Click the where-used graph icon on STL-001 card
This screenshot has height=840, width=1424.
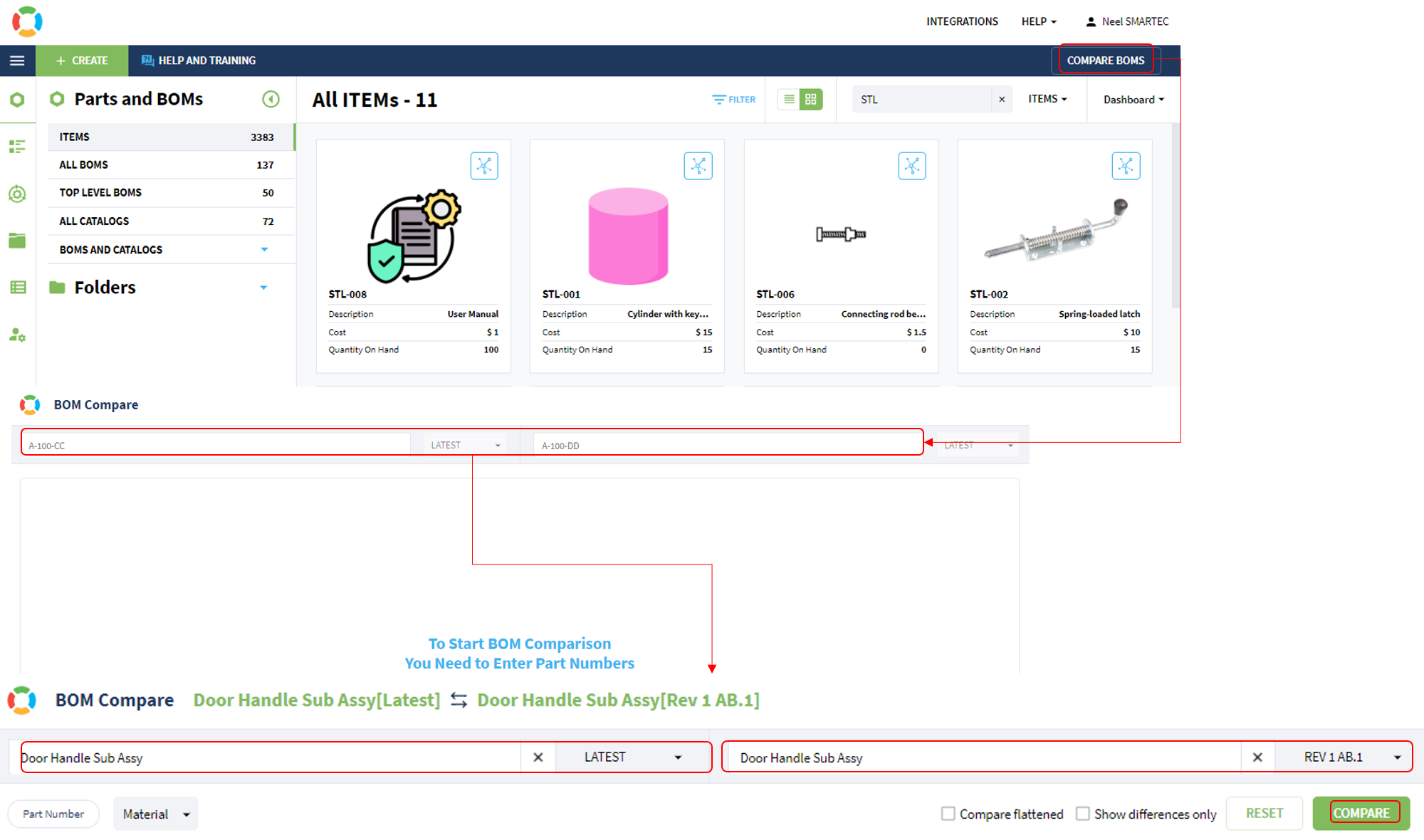pyautogui.click(x=698, y=166)
